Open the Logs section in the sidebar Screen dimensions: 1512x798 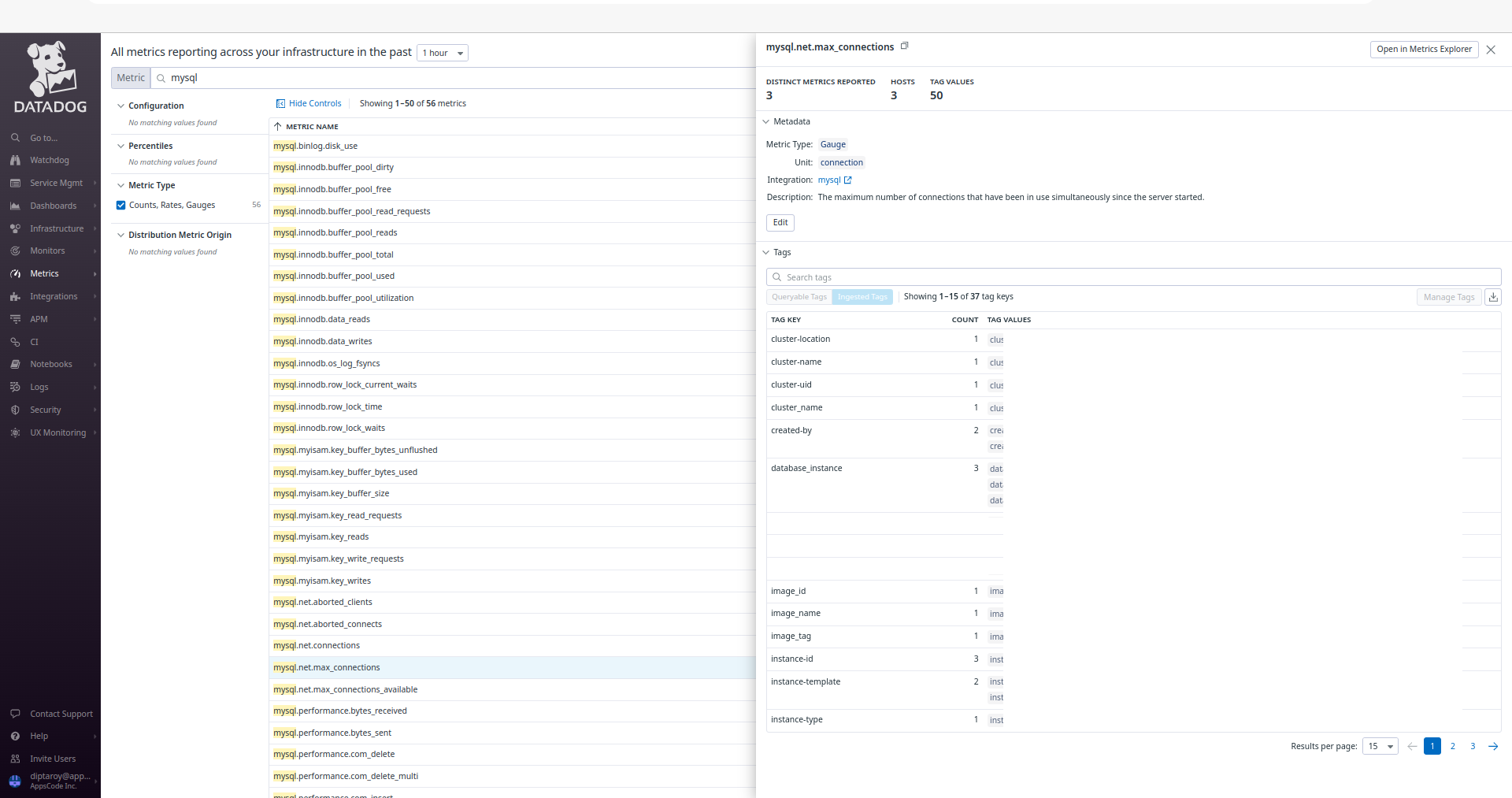(x=38, y=387)
